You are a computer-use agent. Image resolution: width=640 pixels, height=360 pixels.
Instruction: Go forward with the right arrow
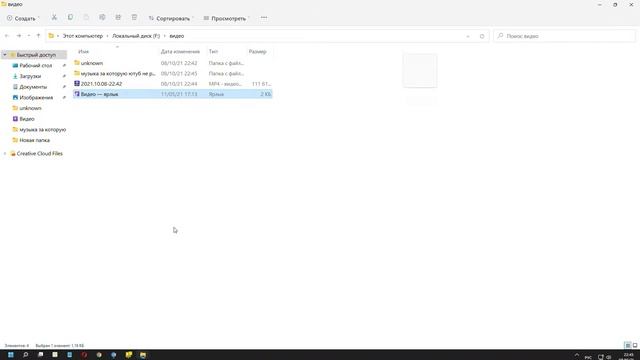pos(18,36)
